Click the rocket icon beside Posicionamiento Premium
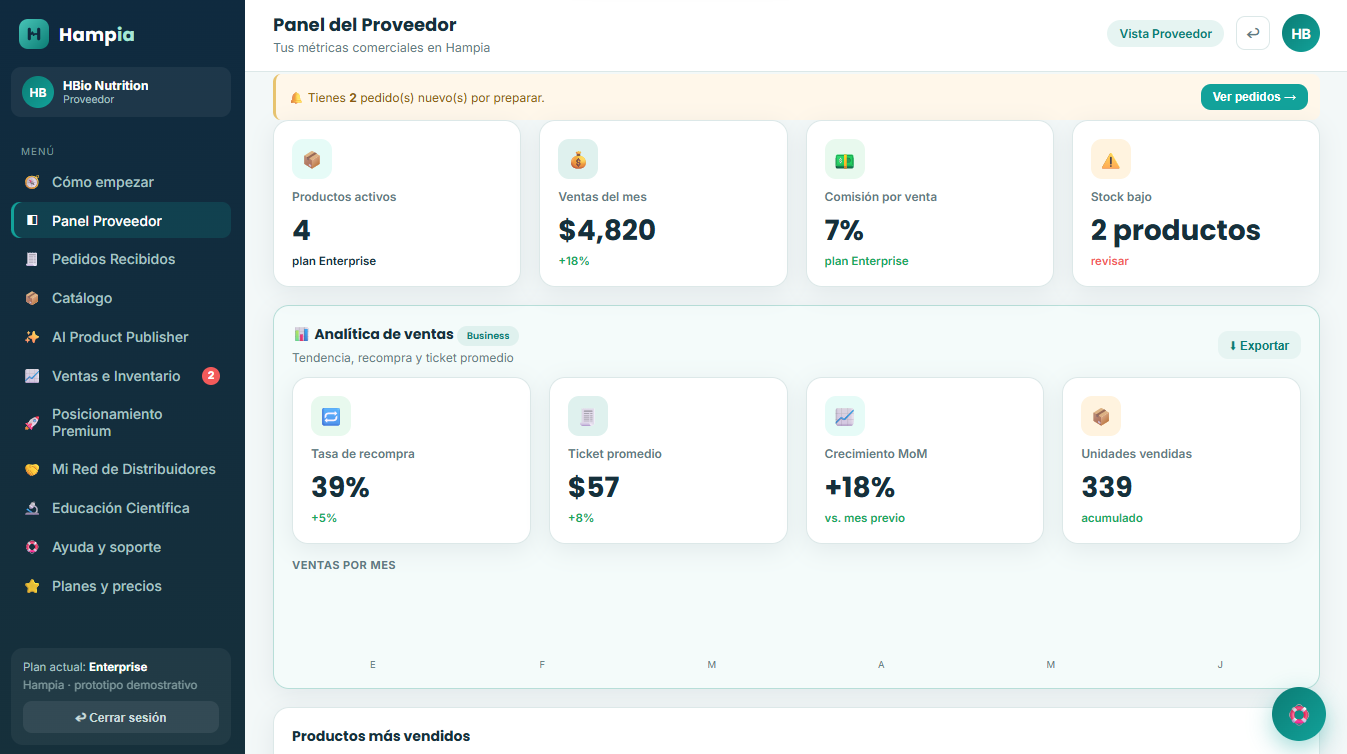 coord(32,423)
